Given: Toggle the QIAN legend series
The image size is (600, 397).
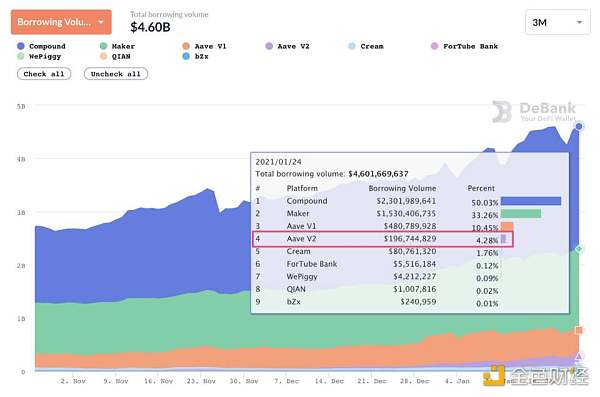Looking at the screenshot, I should pyautogui.click(x=115, y=56).
